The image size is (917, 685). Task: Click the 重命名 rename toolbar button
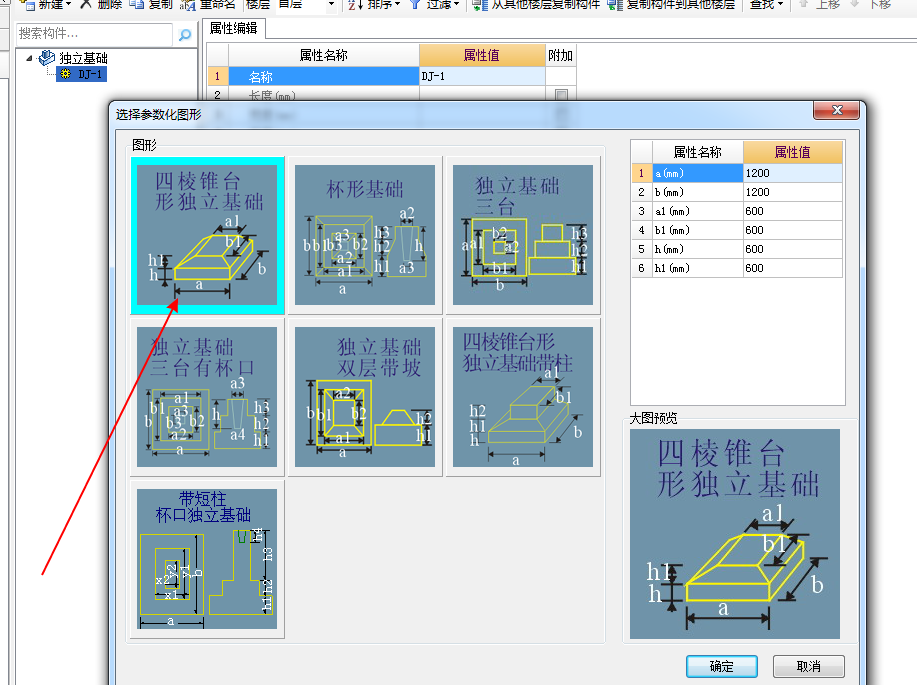coord(208,5)
